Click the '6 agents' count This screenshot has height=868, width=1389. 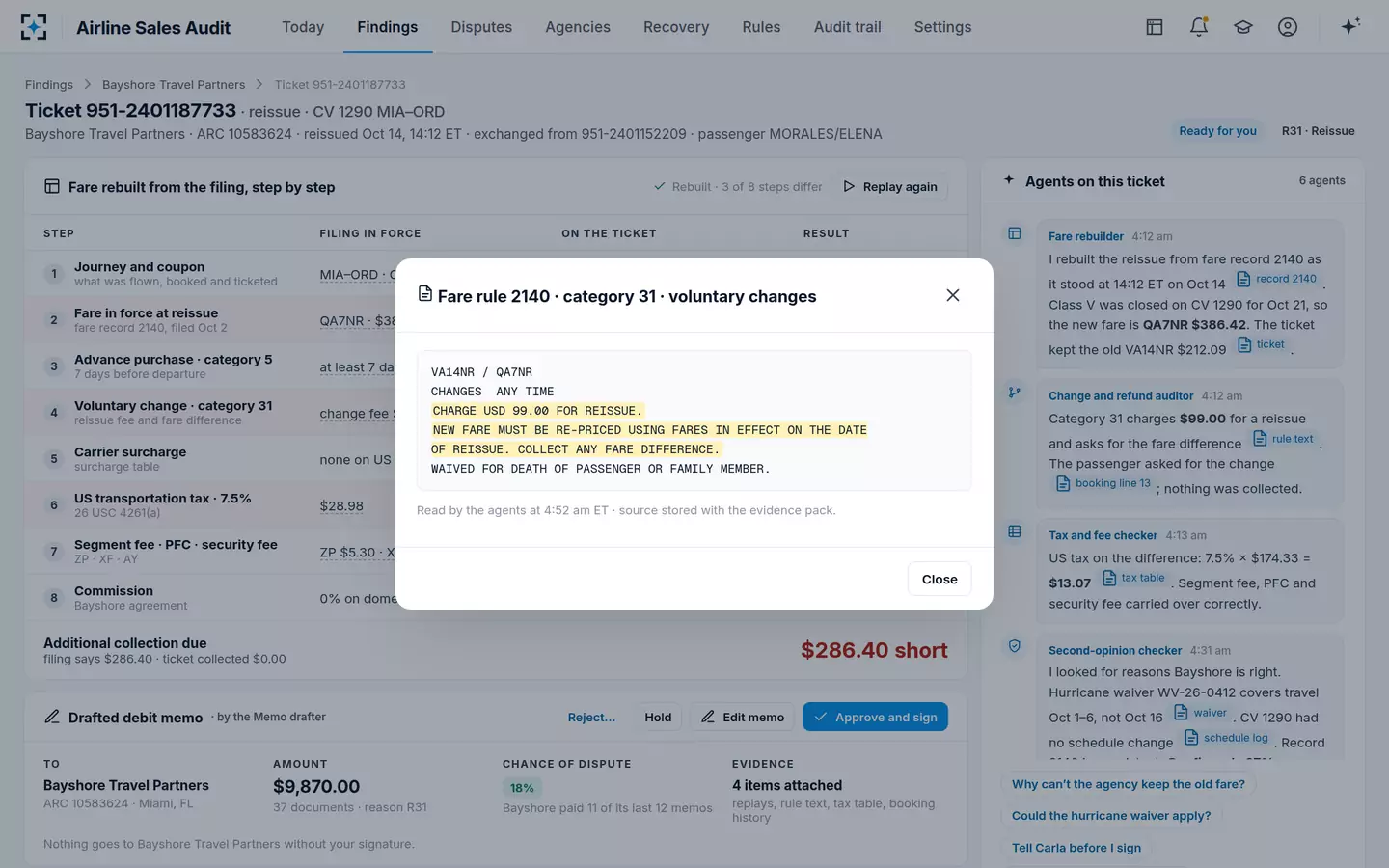1321,180
